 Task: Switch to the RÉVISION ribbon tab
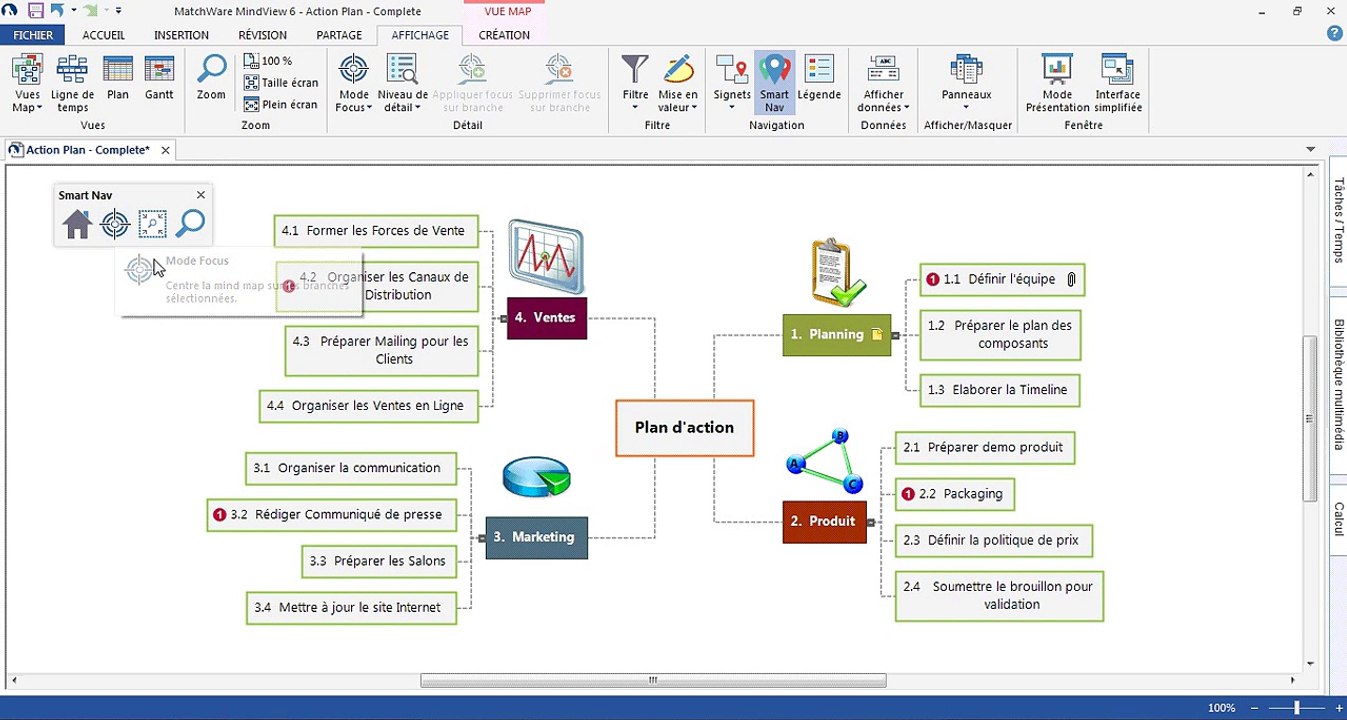pyautogui.click(x=262, y=35)
